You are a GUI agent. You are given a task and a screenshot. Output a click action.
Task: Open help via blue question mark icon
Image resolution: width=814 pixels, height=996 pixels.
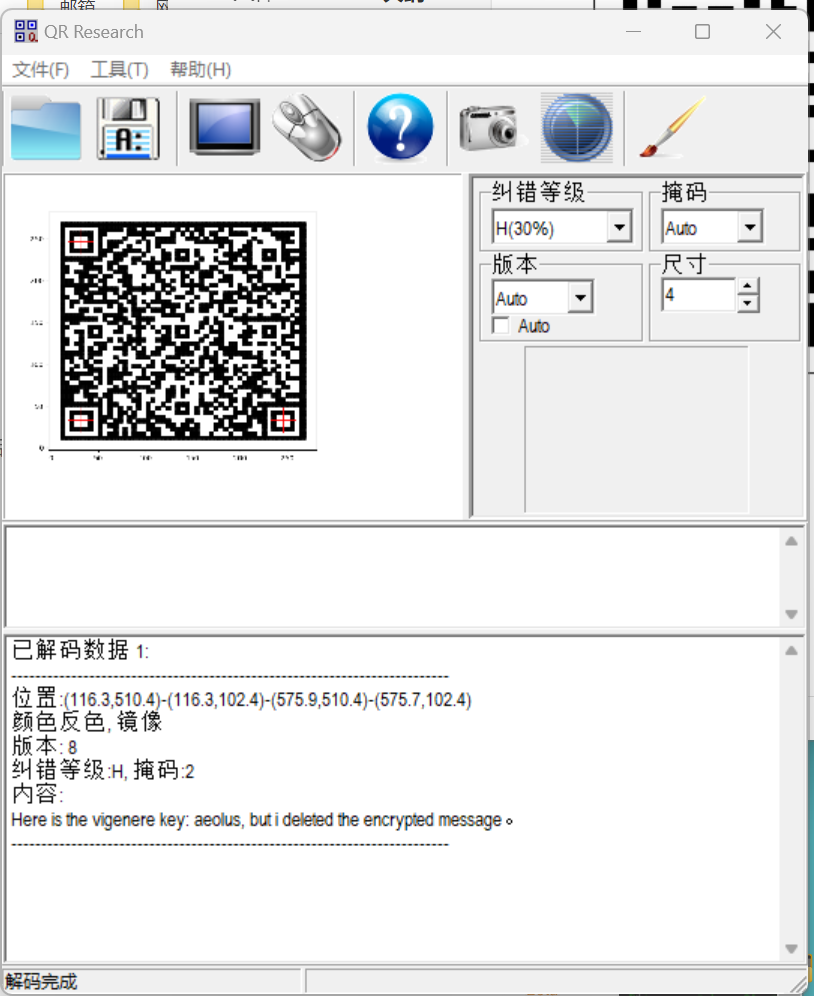pos(400,126)
